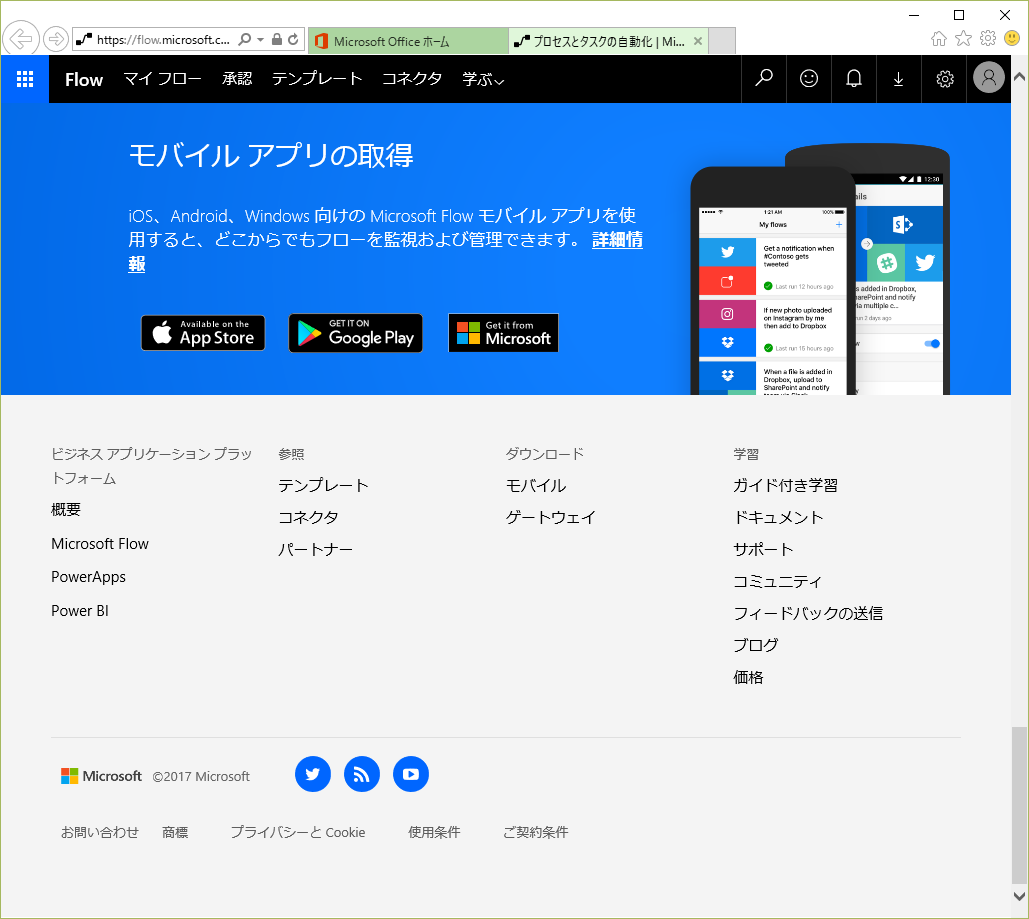Click the Available on the App Store badge
The width and height of the screenshot is (1029, 919).
coord(203,333)
